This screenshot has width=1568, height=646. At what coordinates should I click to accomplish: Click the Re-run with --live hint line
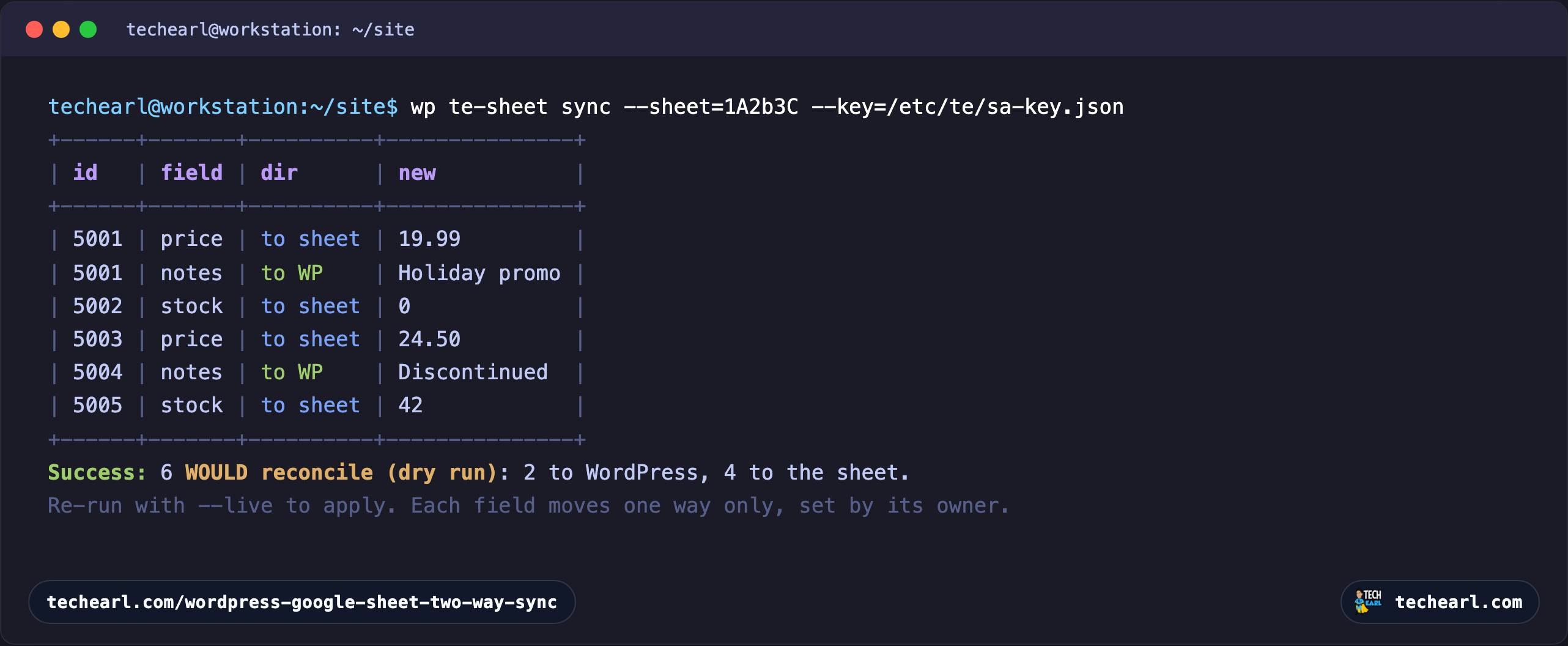pyautogui.click(x=528, y=507)
